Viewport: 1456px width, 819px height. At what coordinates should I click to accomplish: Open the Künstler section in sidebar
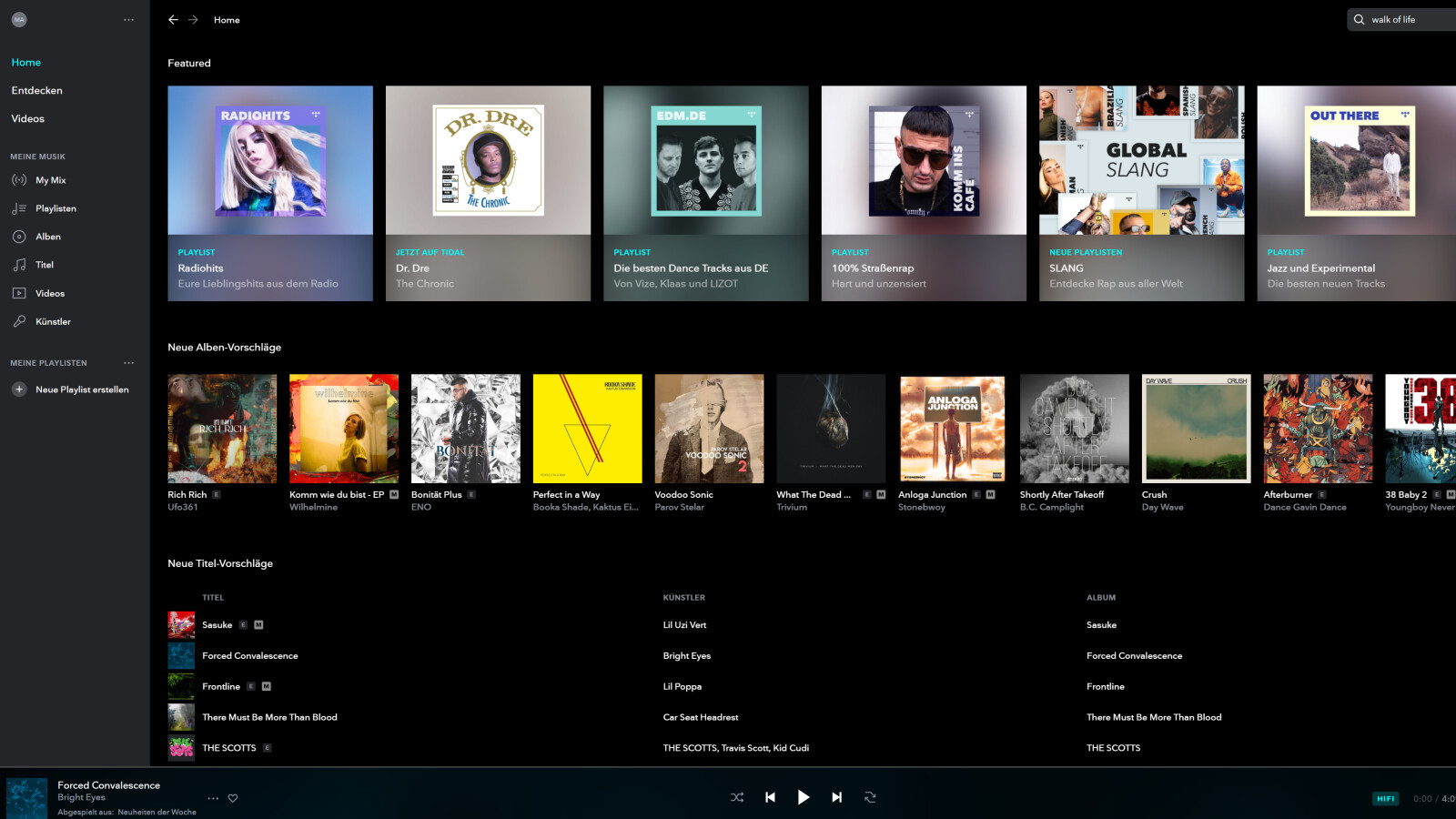pyautogui.click(x=53, y=321)
